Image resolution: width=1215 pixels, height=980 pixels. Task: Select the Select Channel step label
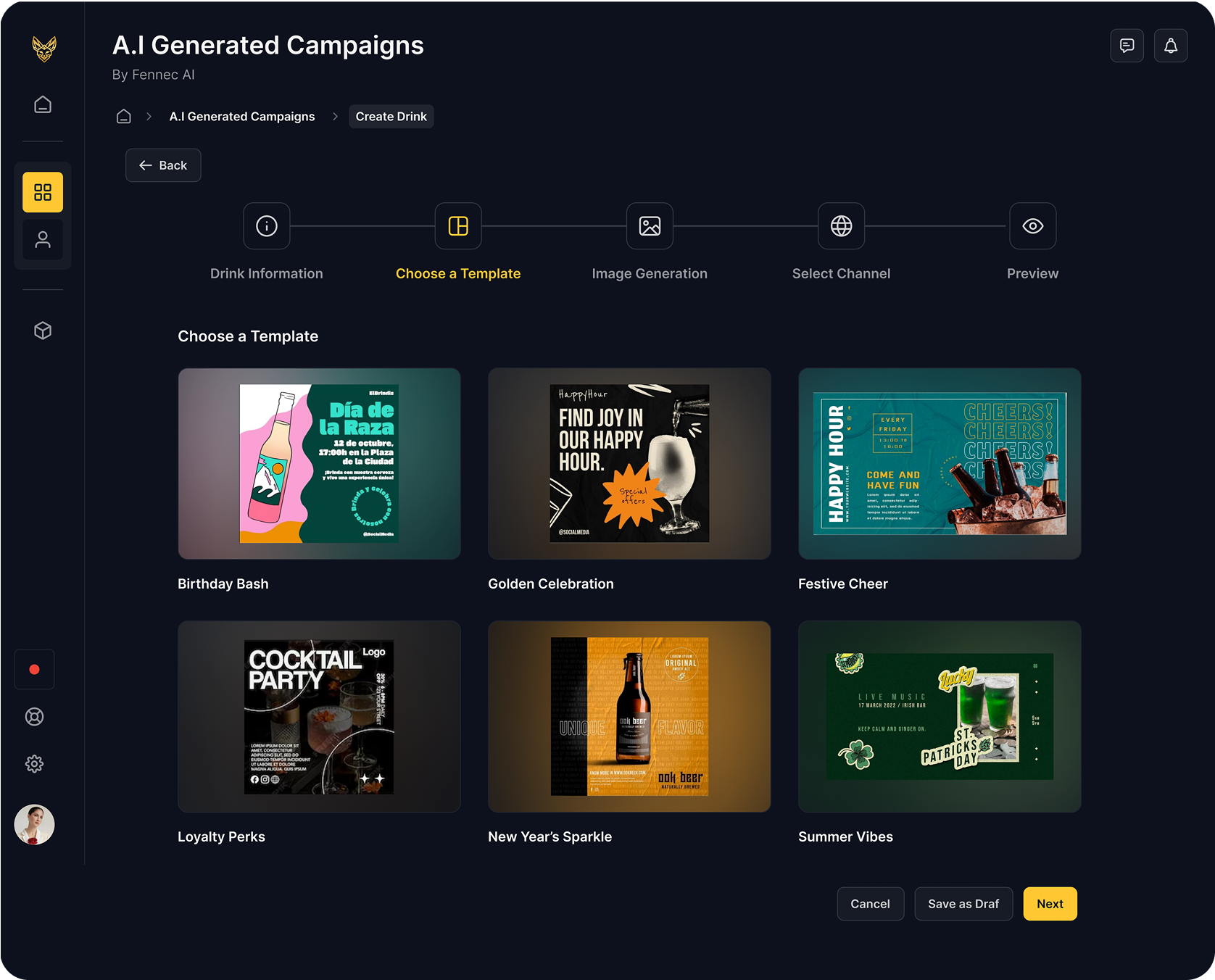click(x=841, y=274)
